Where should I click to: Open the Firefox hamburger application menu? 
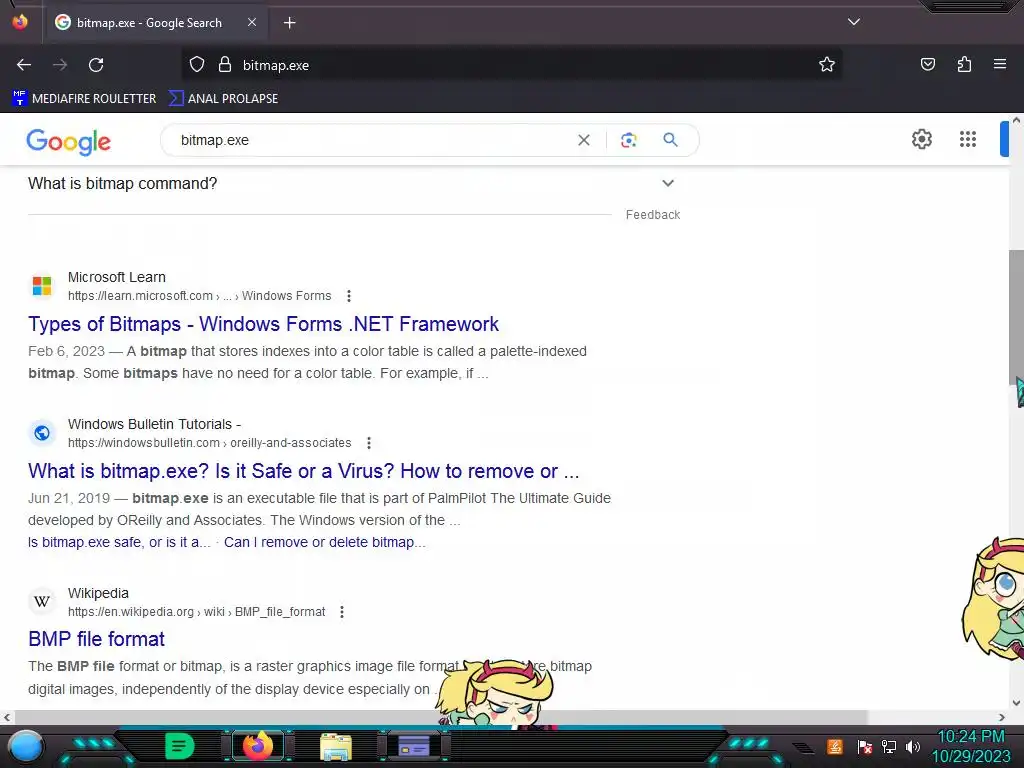coord(999,64)
